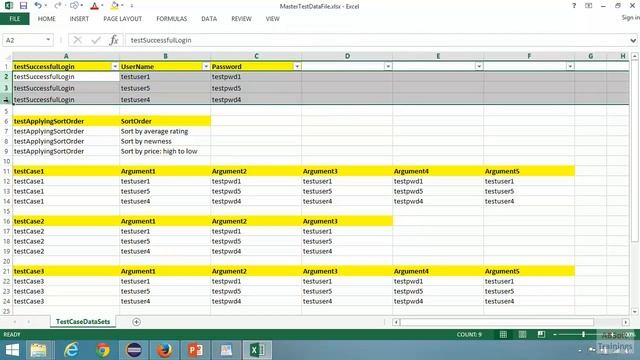640x360 pixels.
Task: Launch Internet Explorer from taskbar
Action: (x=71, y=350)
